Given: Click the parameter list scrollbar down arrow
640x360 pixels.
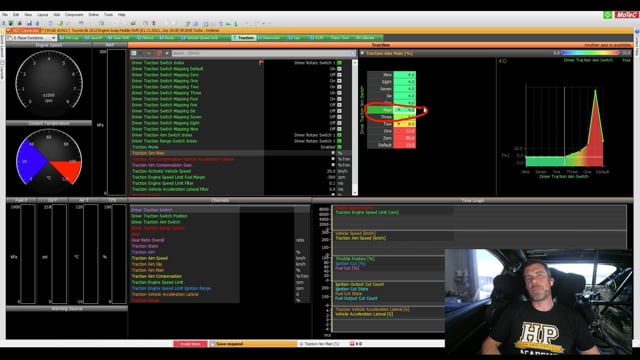Looking at the screenshot, I should [355, 193].
